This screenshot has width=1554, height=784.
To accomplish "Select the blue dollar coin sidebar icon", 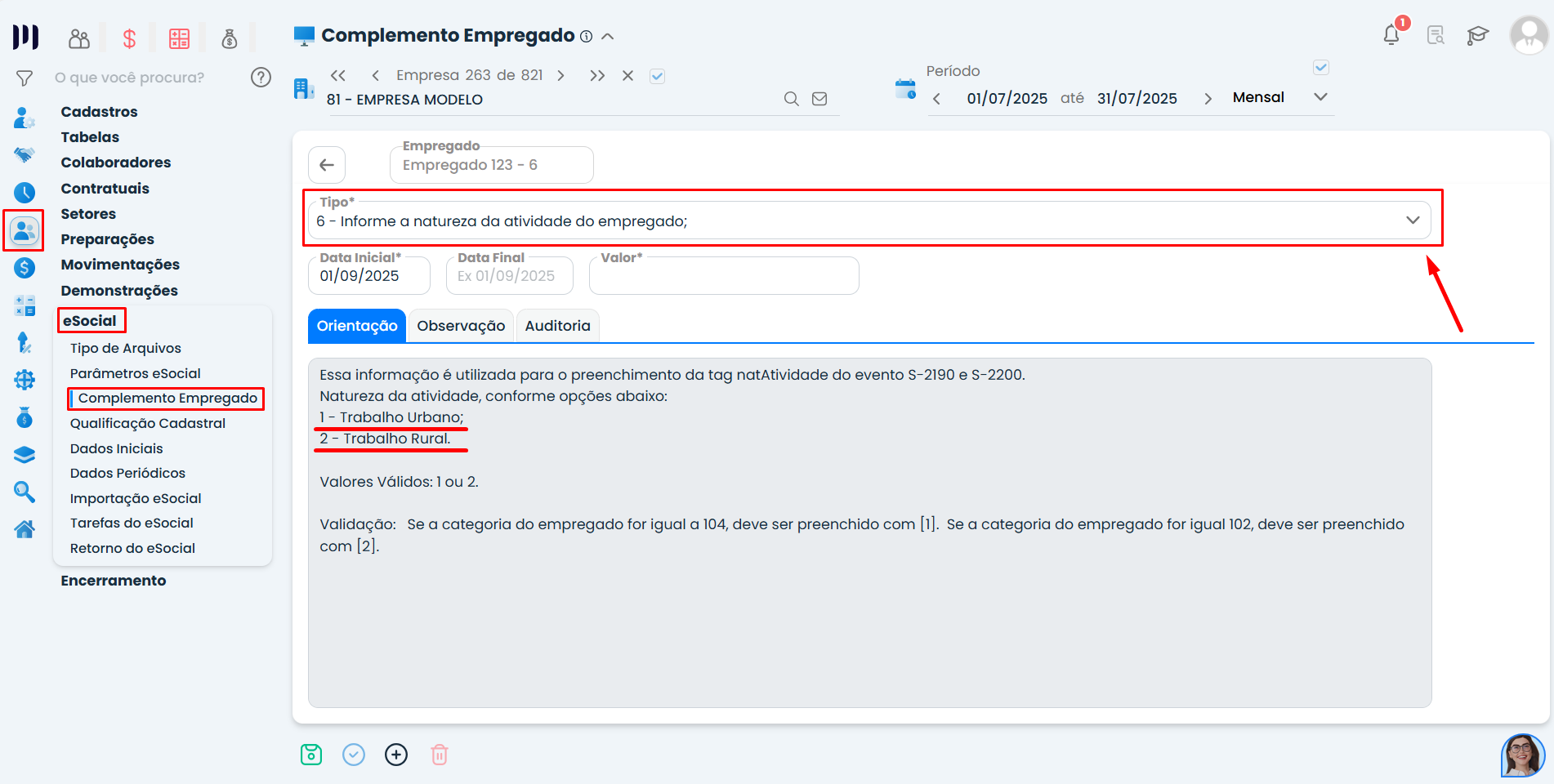I will click(x=25, y=268).
